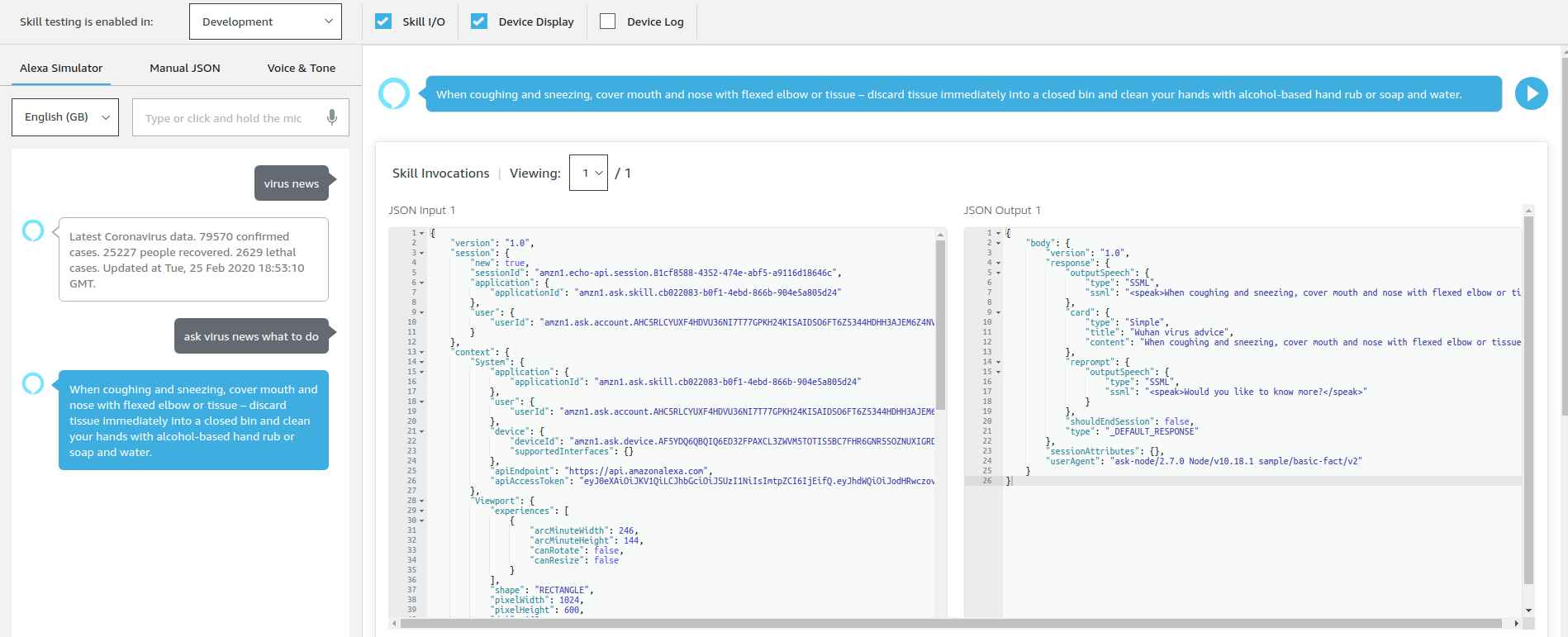The height and width of the screenshot is (637, 1568).
Task: Click the shouldEndSession false value
Action: [1176, 421]
